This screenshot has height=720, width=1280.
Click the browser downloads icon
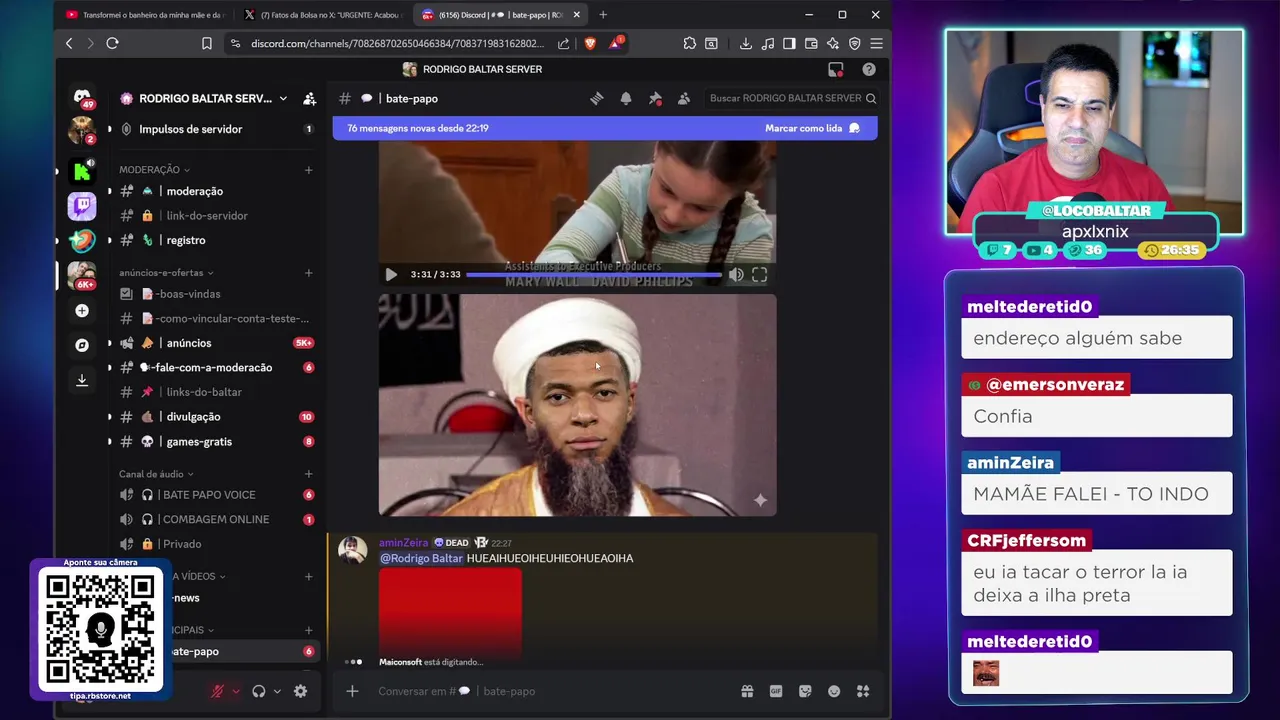pos(746,43)
